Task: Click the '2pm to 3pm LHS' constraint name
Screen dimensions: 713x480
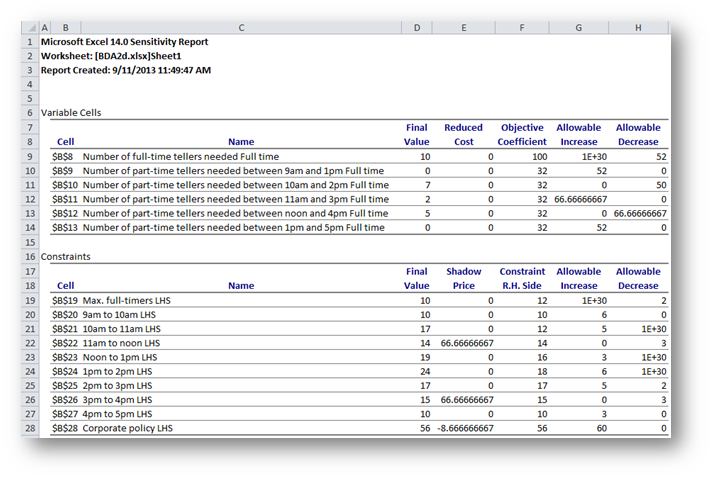Action: pos(117,385)
